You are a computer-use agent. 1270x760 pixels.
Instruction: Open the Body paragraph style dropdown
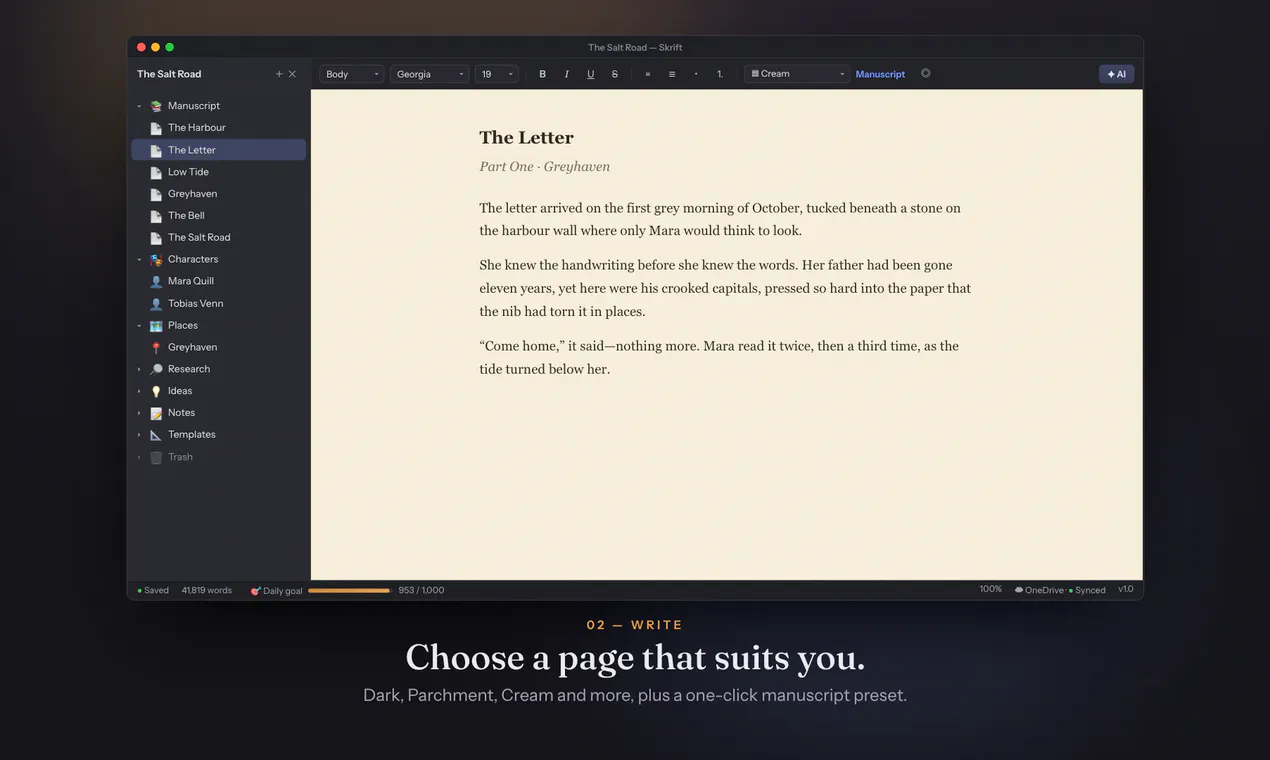(352, 74)
